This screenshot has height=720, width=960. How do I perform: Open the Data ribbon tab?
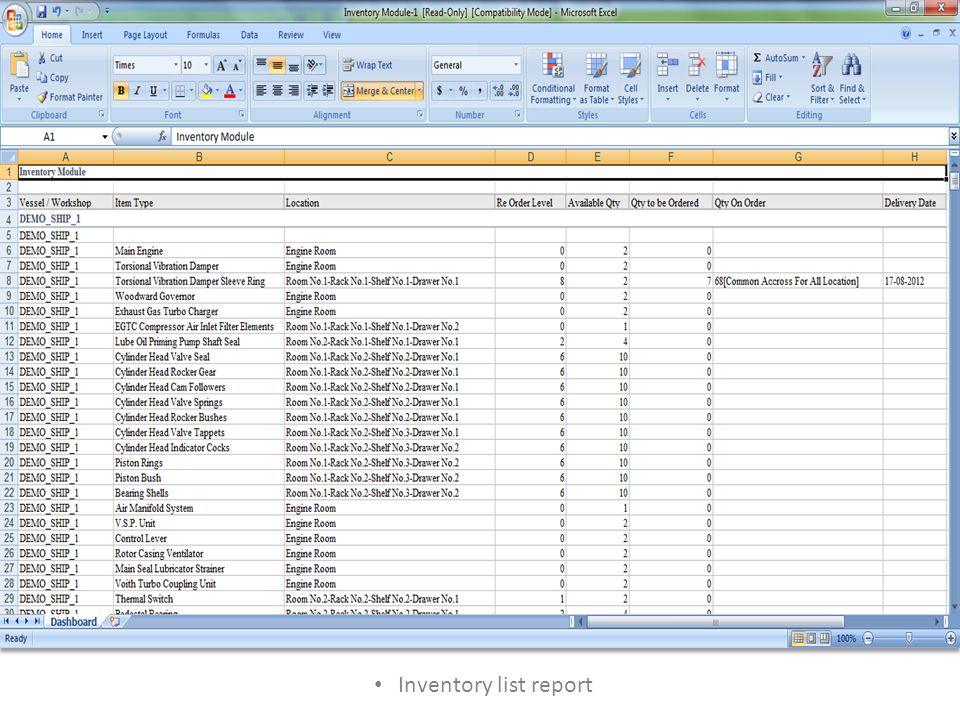(x=249, y=35)
